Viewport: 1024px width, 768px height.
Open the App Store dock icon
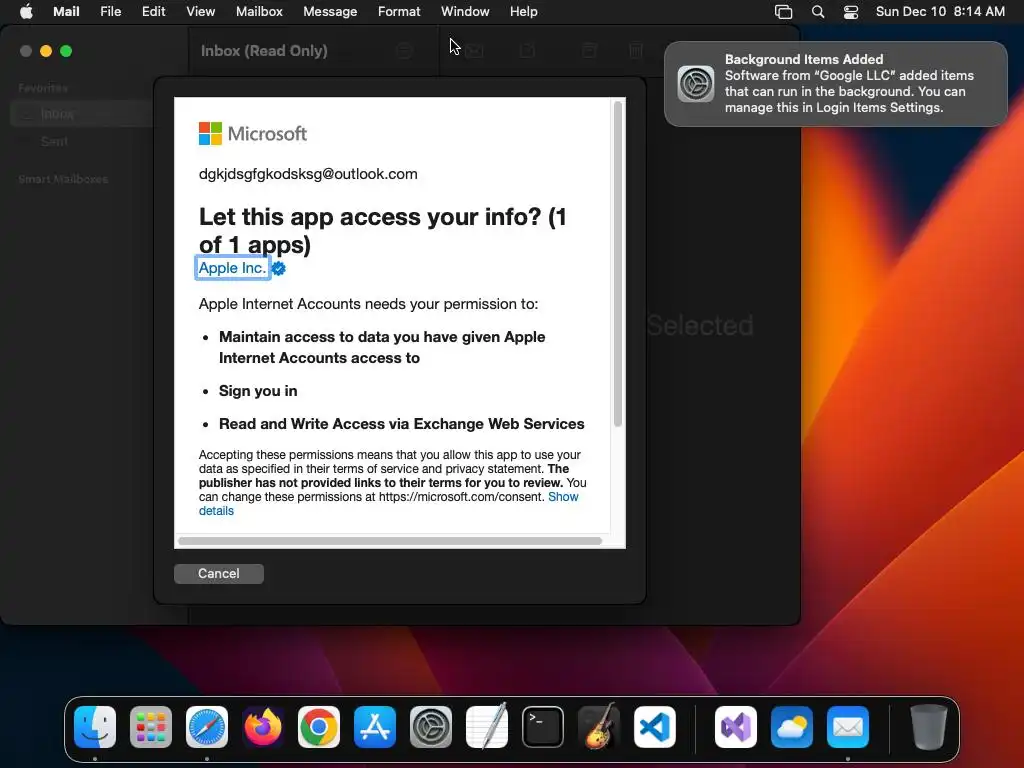point(375,727)
